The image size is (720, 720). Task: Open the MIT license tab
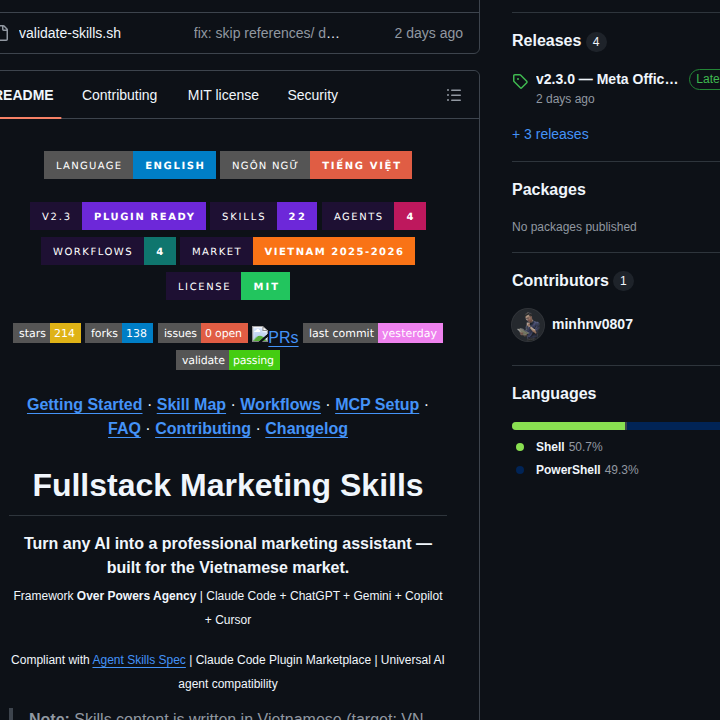tap(223, 95)
